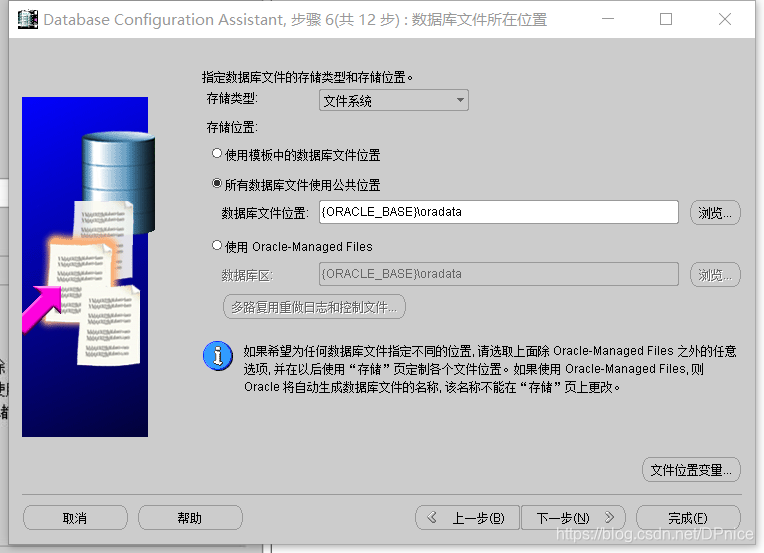Click 浏览 button next to 数据库区
This screenshot has height=553, width=764.
715,275
